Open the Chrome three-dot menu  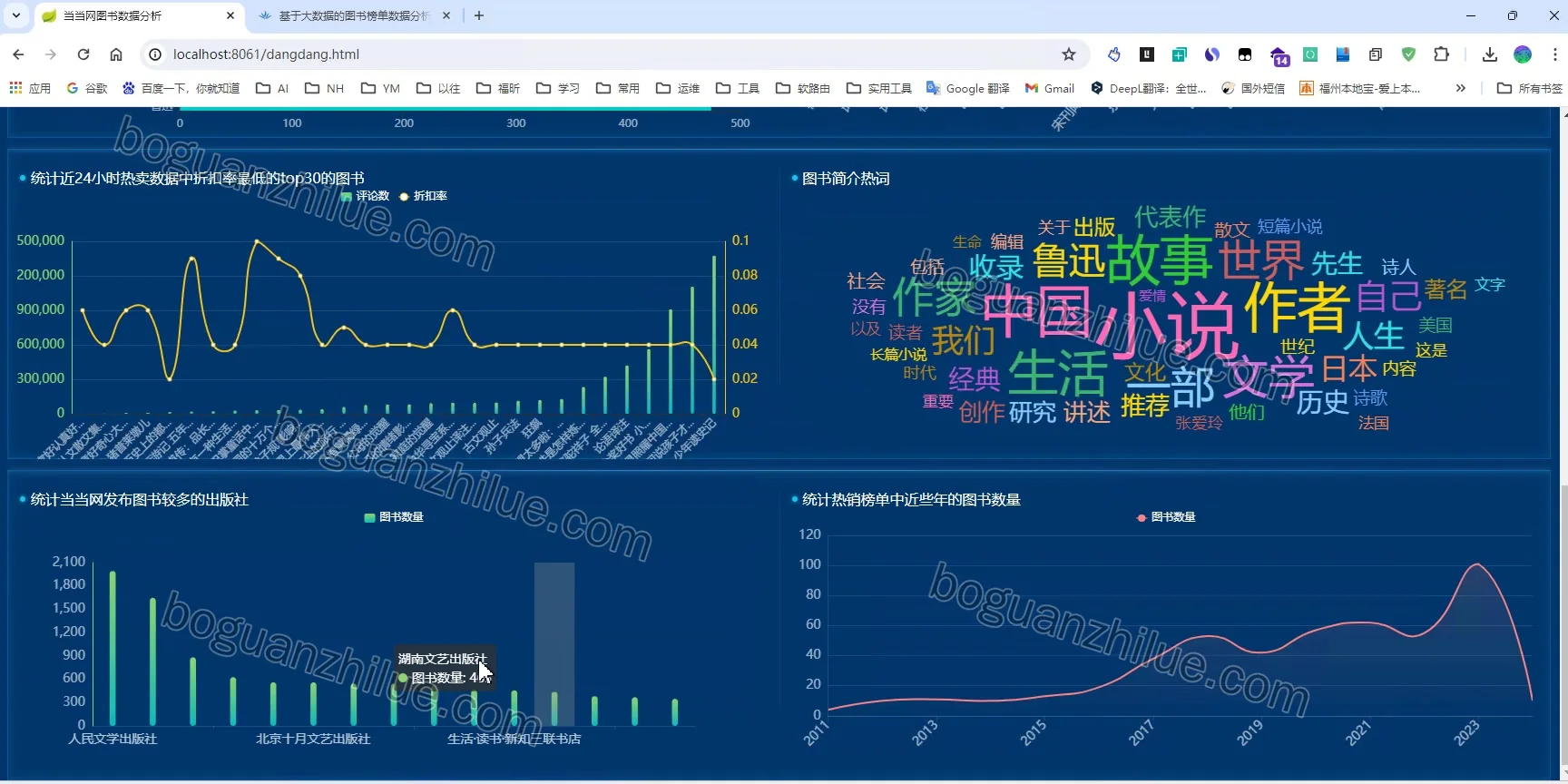coord(1554,54)
